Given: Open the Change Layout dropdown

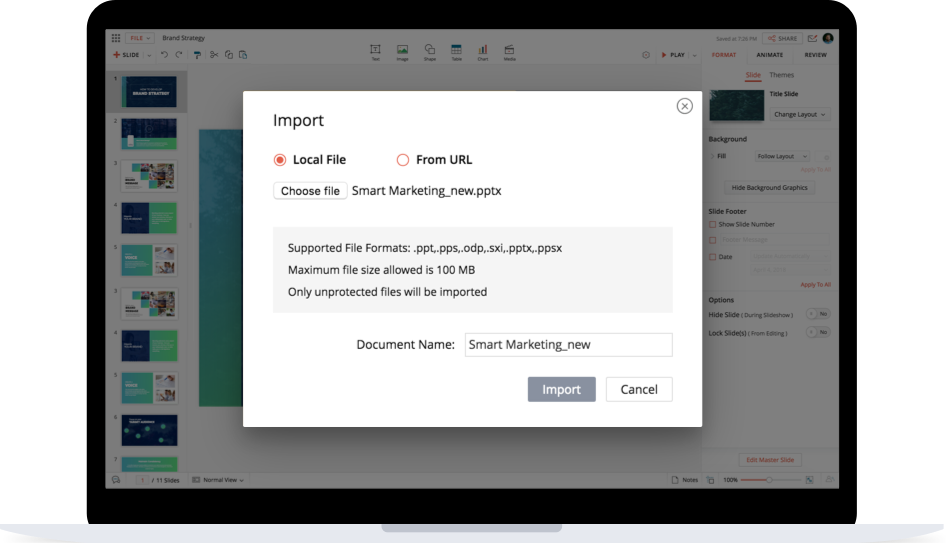Looking at the screenshot, I should click(x=799, y=115).
